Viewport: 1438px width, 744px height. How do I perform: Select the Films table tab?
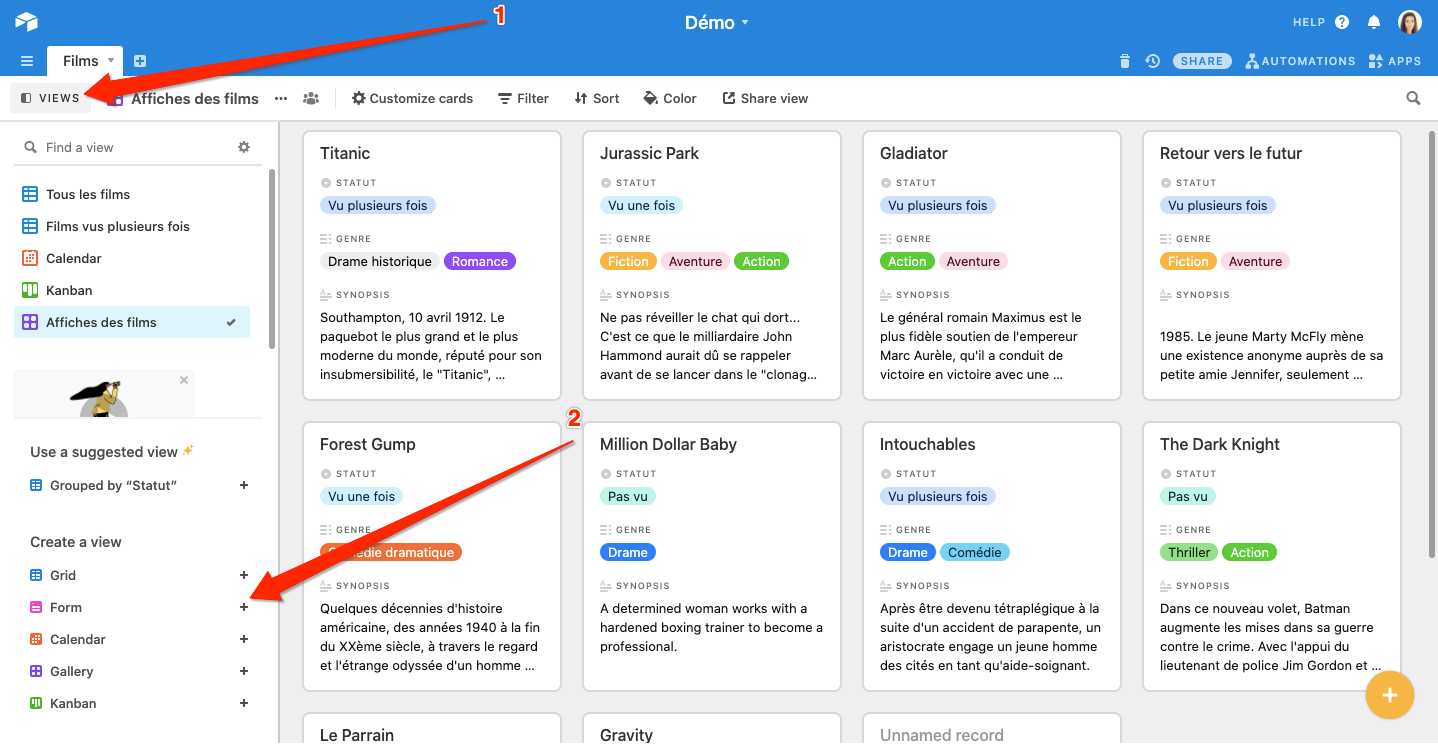(x=81, y=61)
